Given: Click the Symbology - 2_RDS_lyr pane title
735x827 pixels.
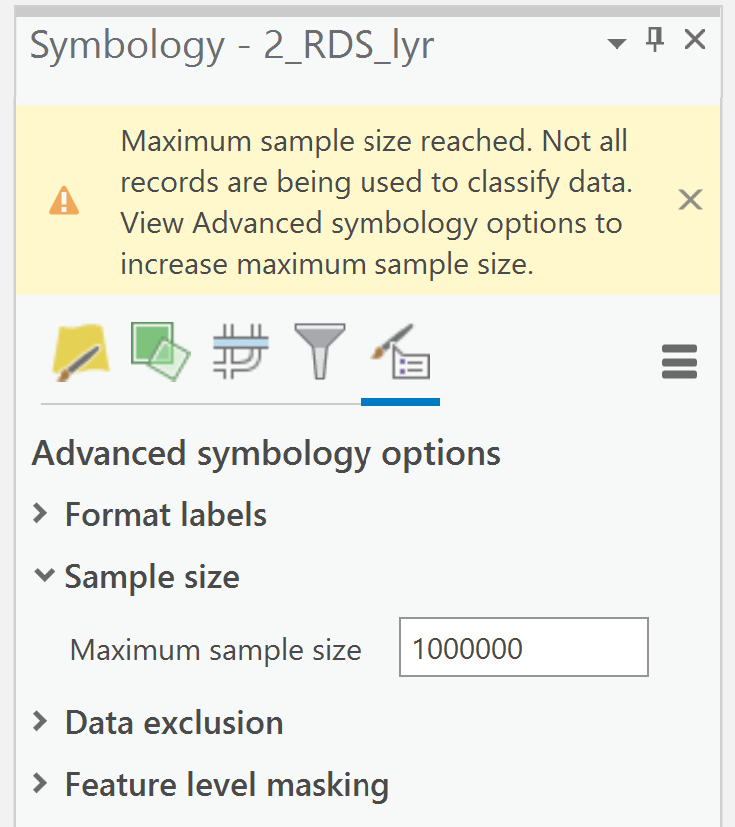Looking at the screenshot, I should coord(232,43).
